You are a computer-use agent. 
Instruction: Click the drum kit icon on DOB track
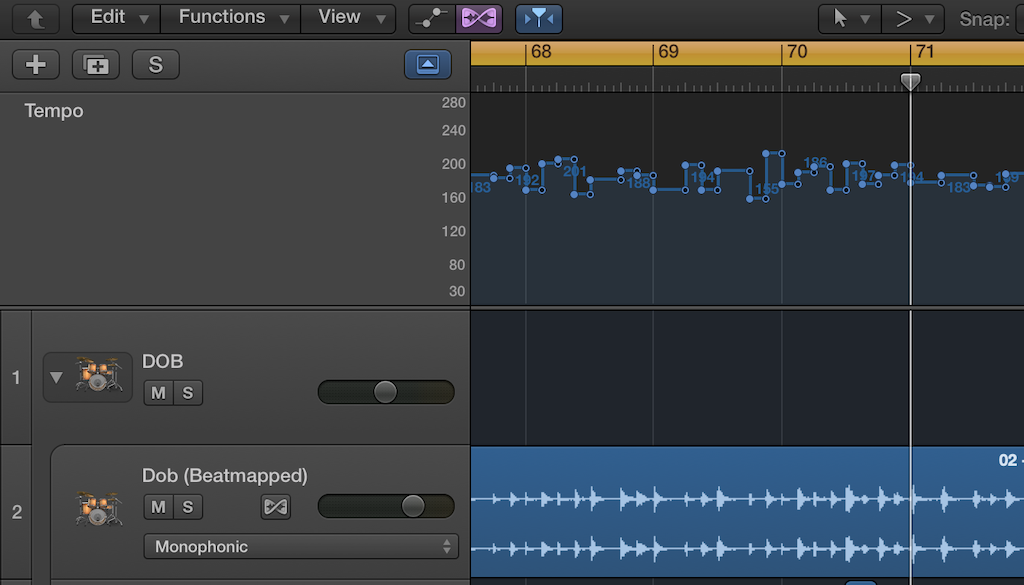click(98, 377)
